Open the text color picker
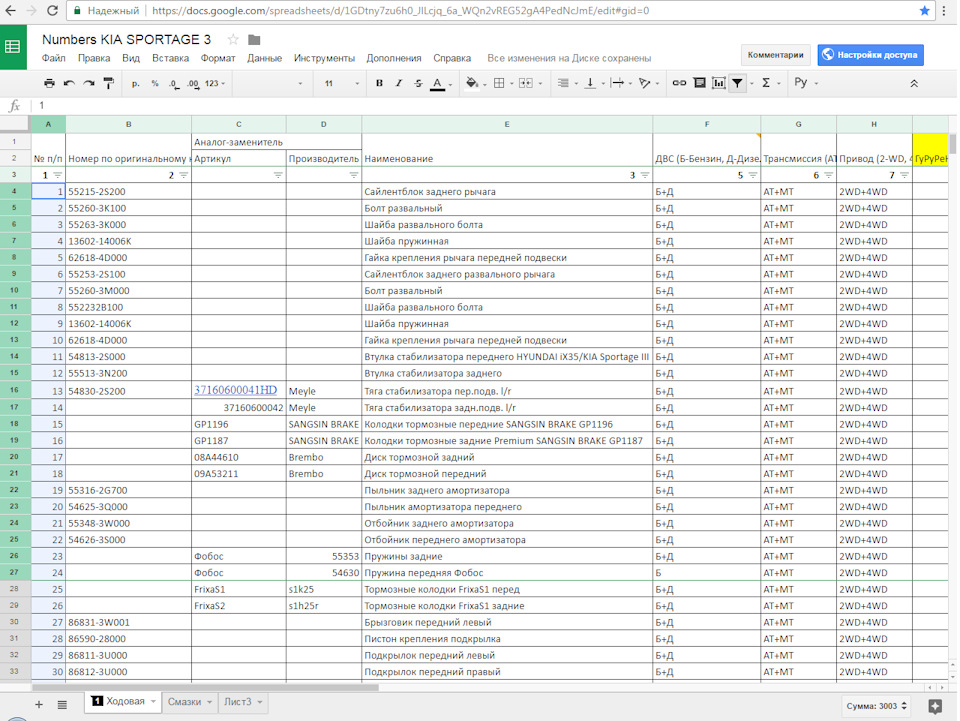 (438, 84)
